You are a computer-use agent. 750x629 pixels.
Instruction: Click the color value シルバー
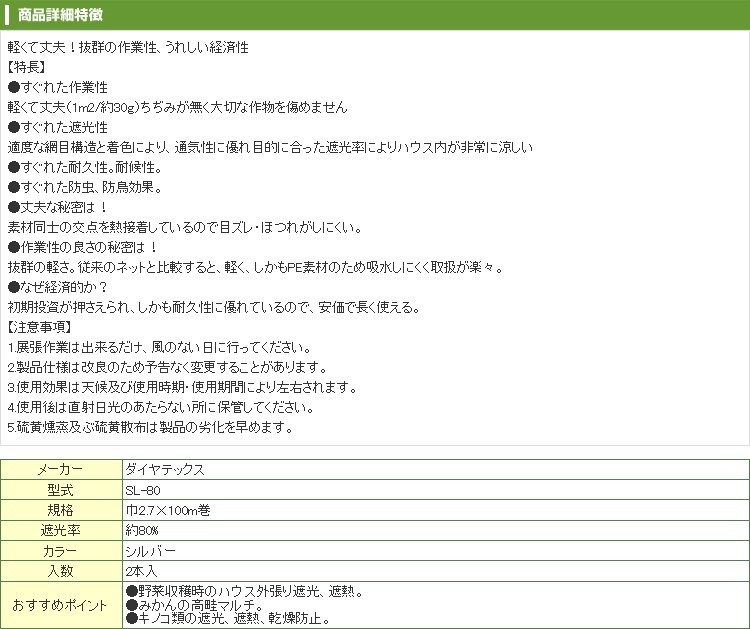click(x=151, y=551)
